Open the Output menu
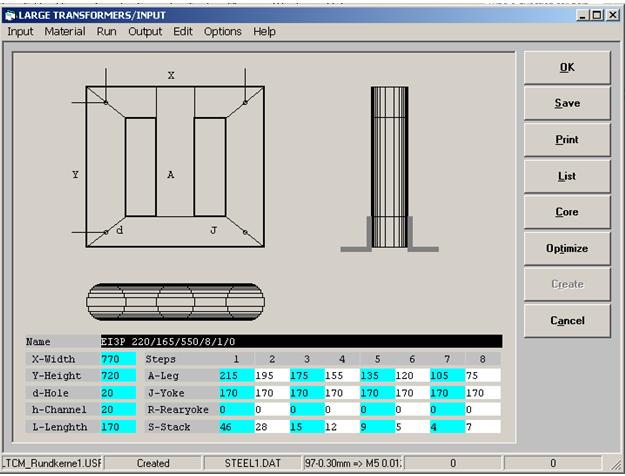 pyautogui.click(x=145, y=31)
